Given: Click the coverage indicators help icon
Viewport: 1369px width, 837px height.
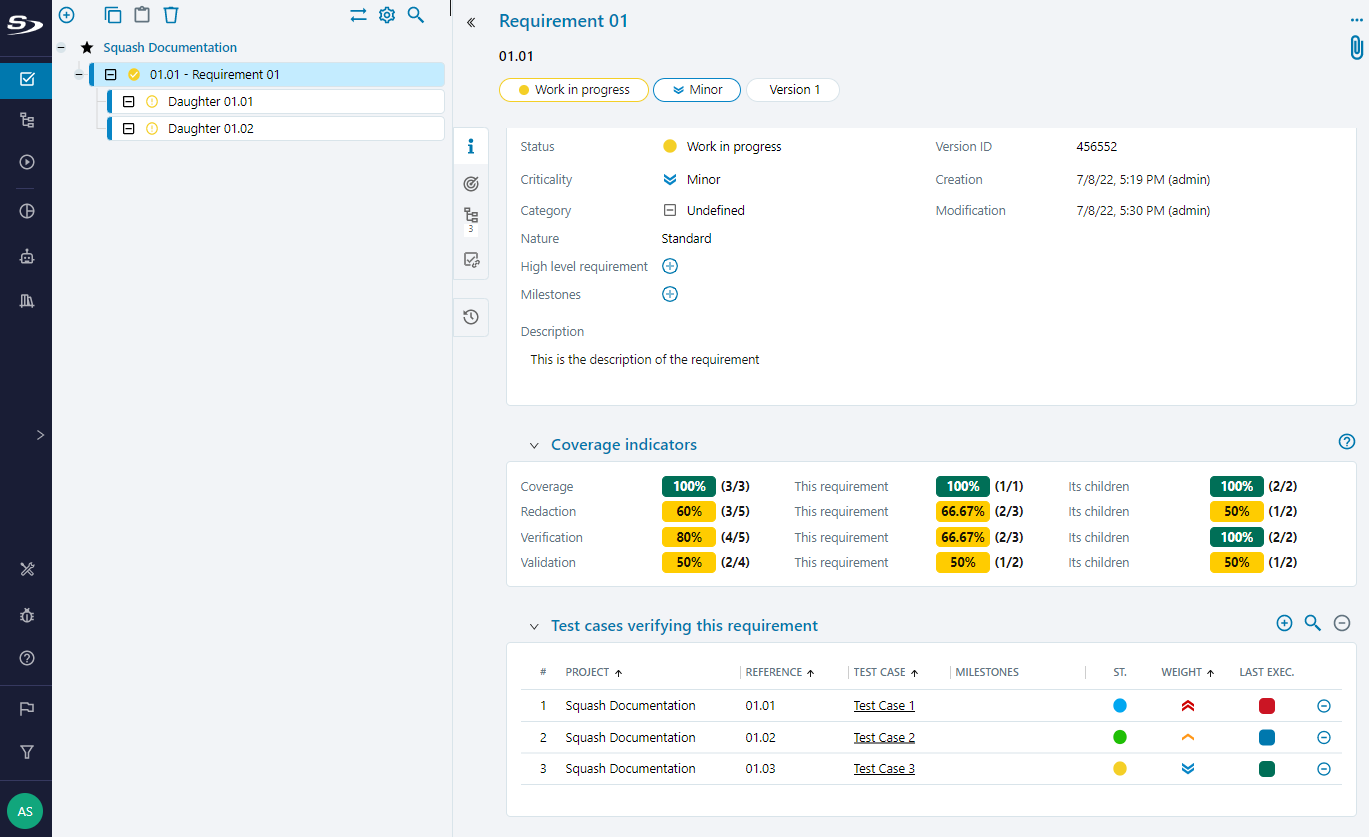Looking at the screenshot, I should click(1347, 442).
